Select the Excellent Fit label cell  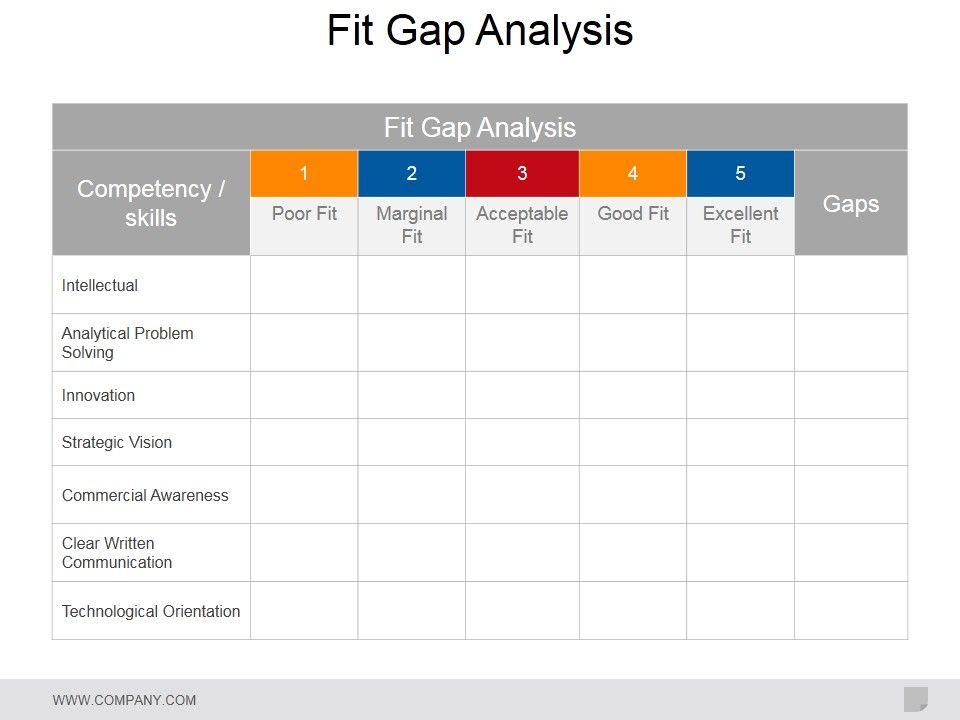point(740,225)
